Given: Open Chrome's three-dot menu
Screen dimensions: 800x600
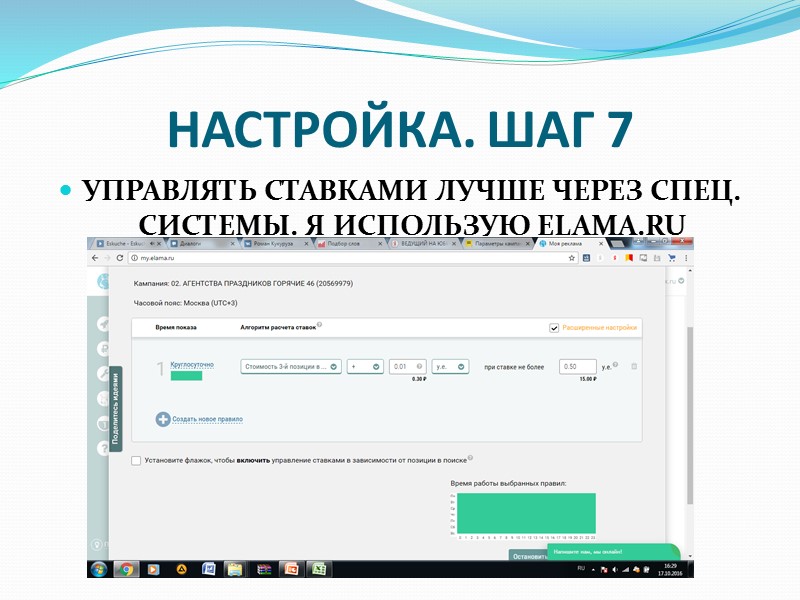Looking at the screenshot, I should 686,258.
